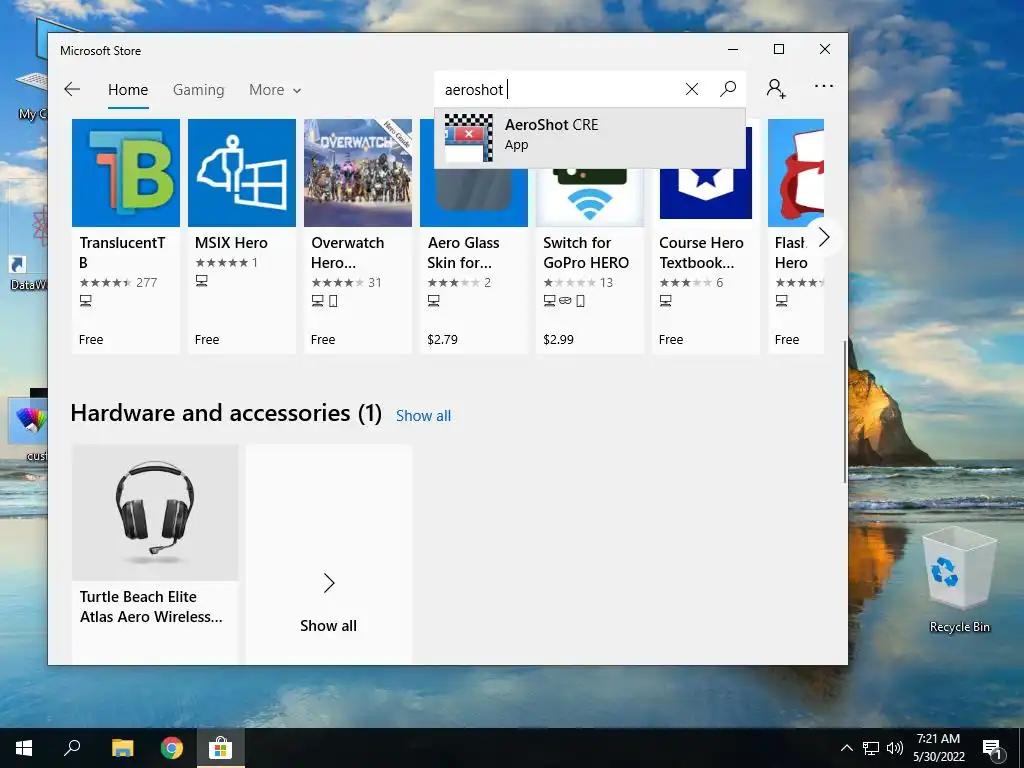The image size is (1024, 768).
Task: Click the Hardware and accessories (1) heading
Action: [x=226, y=413]
